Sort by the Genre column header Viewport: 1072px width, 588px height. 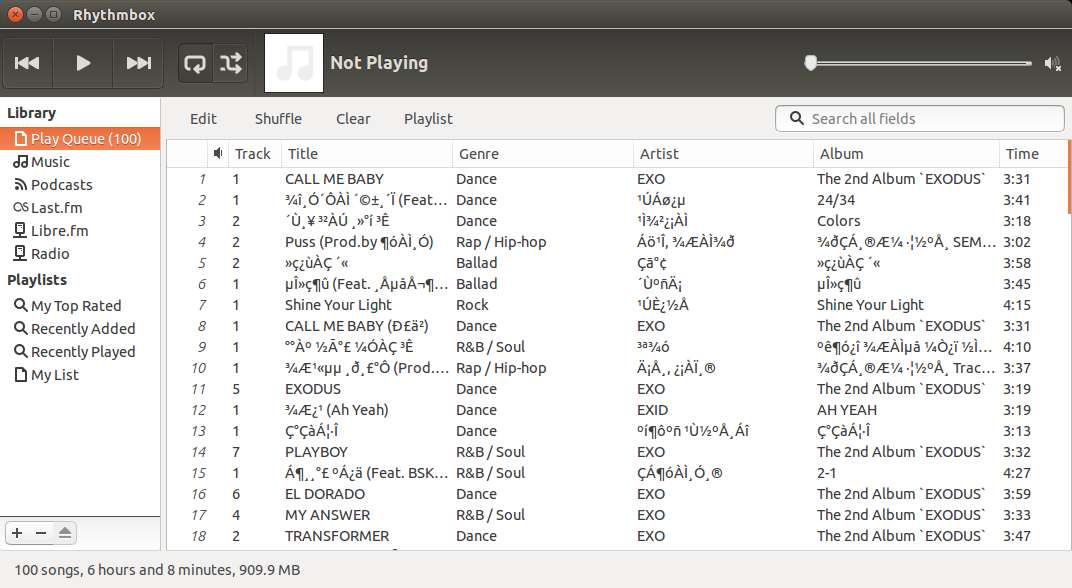pos(543,154)
